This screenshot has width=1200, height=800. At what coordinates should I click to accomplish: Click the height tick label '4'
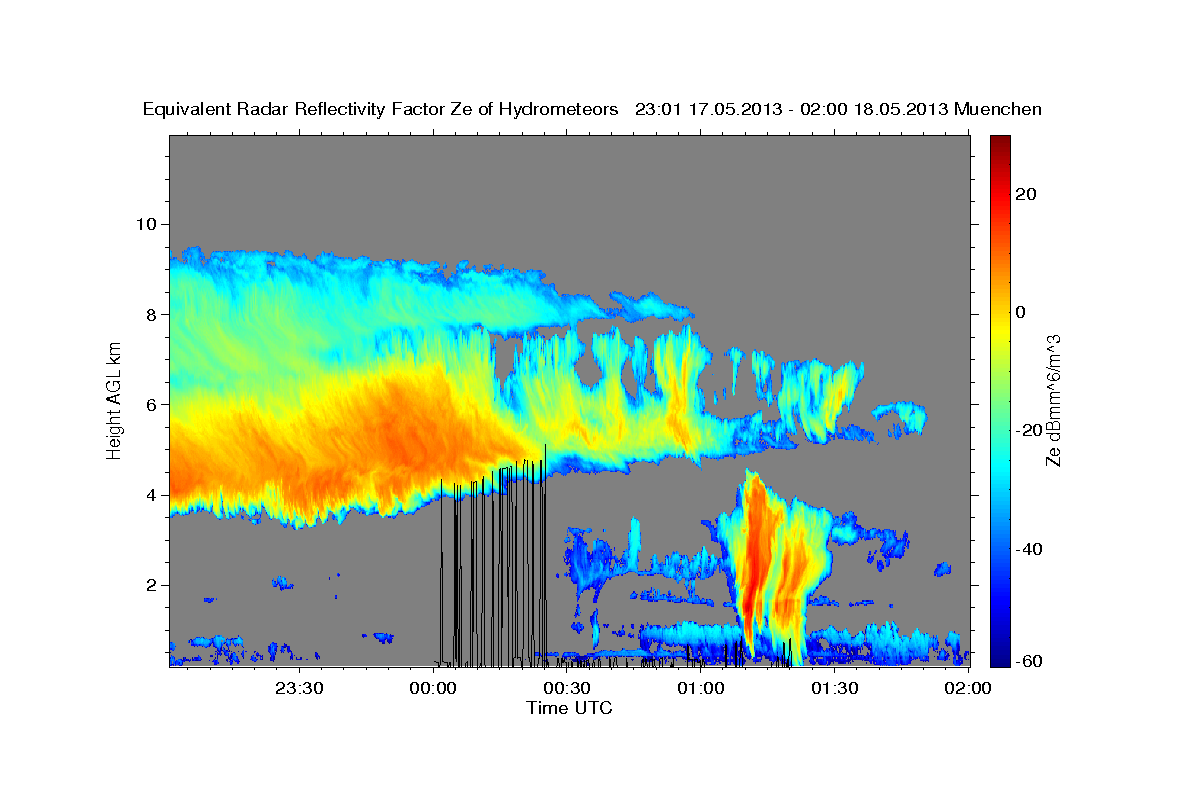pos(153,495)
